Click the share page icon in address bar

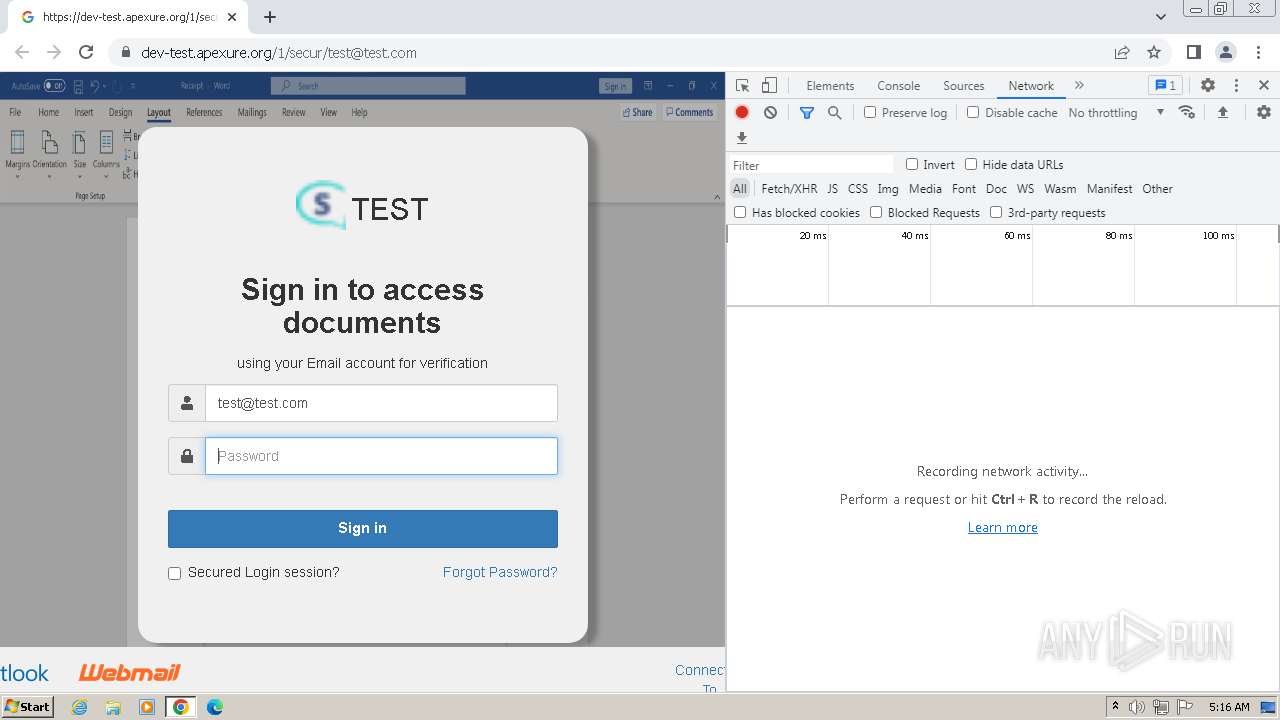pos(1122,52)
